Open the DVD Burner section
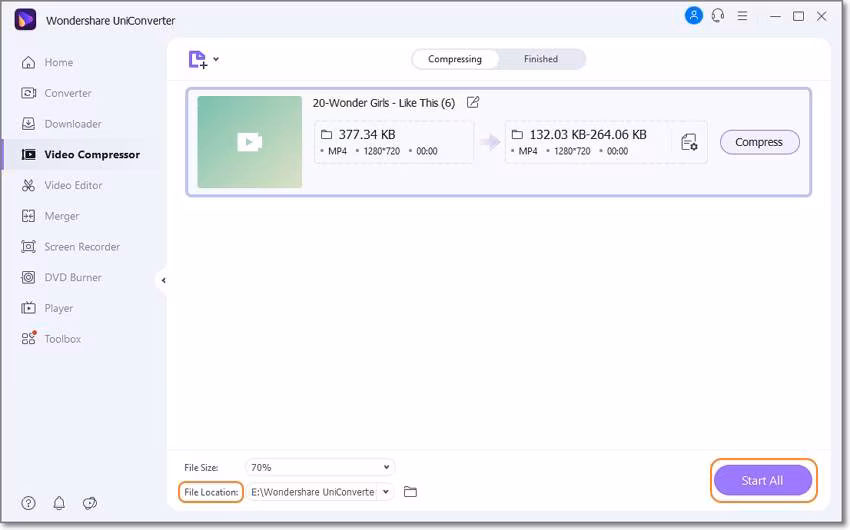Image resolution: width=850 pixels, height=530 pixels. click(61, 277)
